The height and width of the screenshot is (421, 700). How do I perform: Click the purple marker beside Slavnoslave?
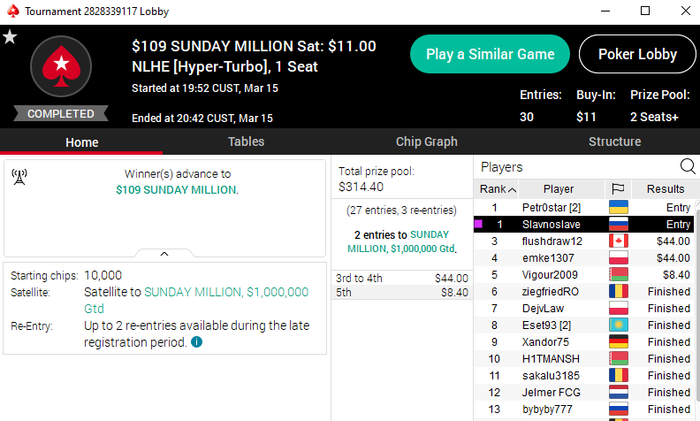click(479, 224)
